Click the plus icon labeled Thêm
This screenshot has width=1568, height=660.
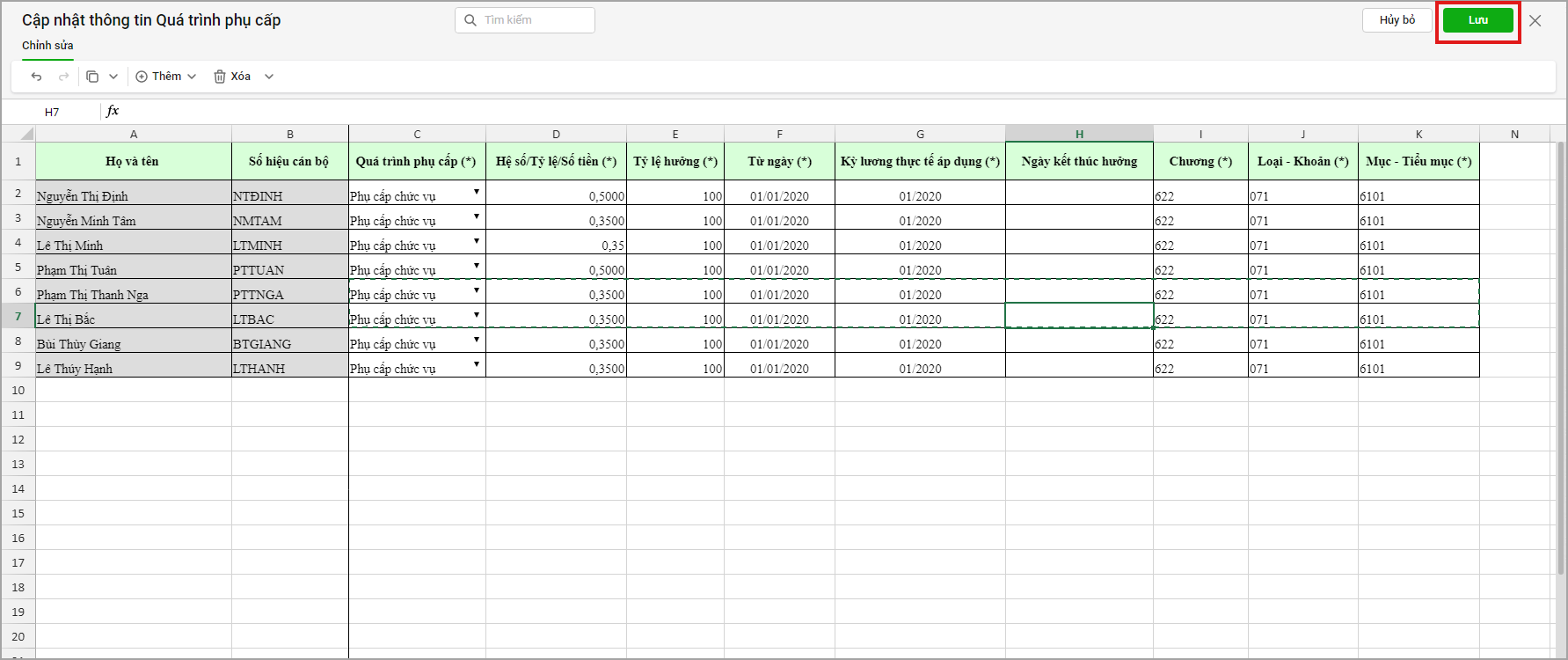[142, 77]
